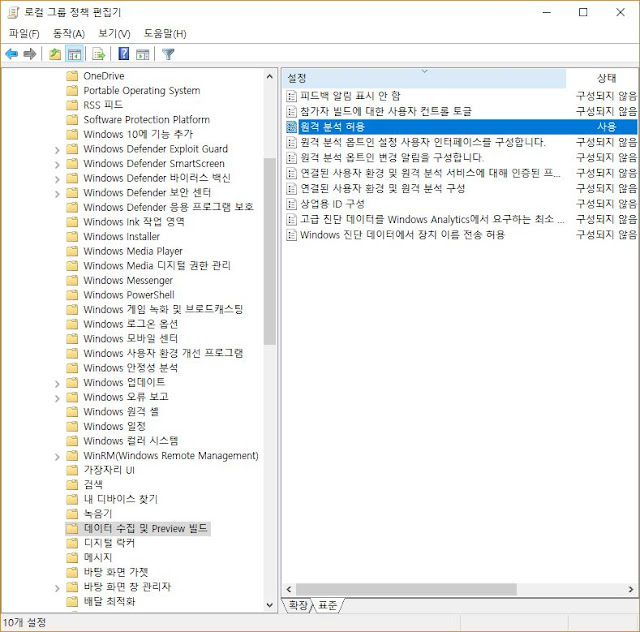The width and height of the screenshot is (640, 632).
Task: Open help via blue question icon
Action: click(x=124, y=54)
